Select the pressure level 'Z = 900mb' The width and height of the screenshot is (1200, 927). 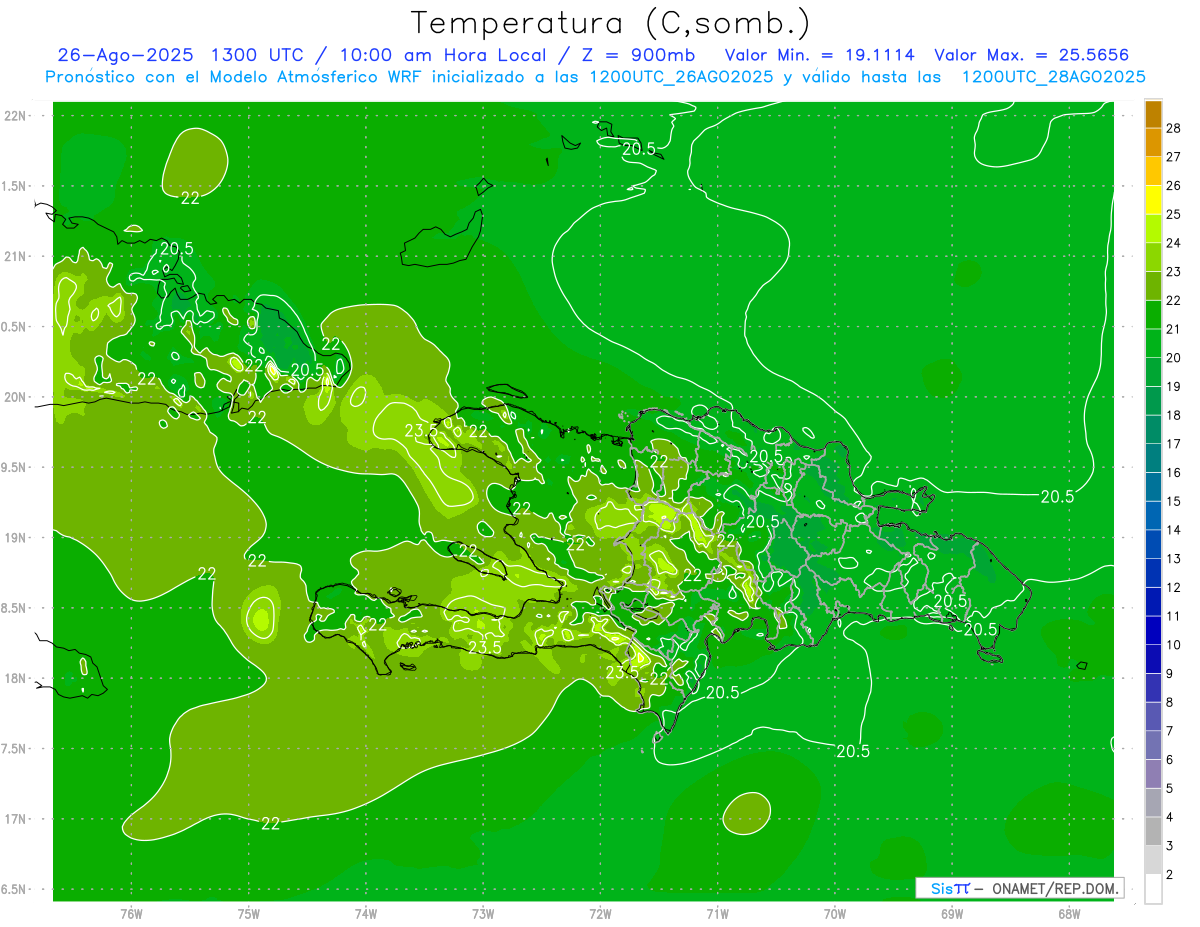640,55
